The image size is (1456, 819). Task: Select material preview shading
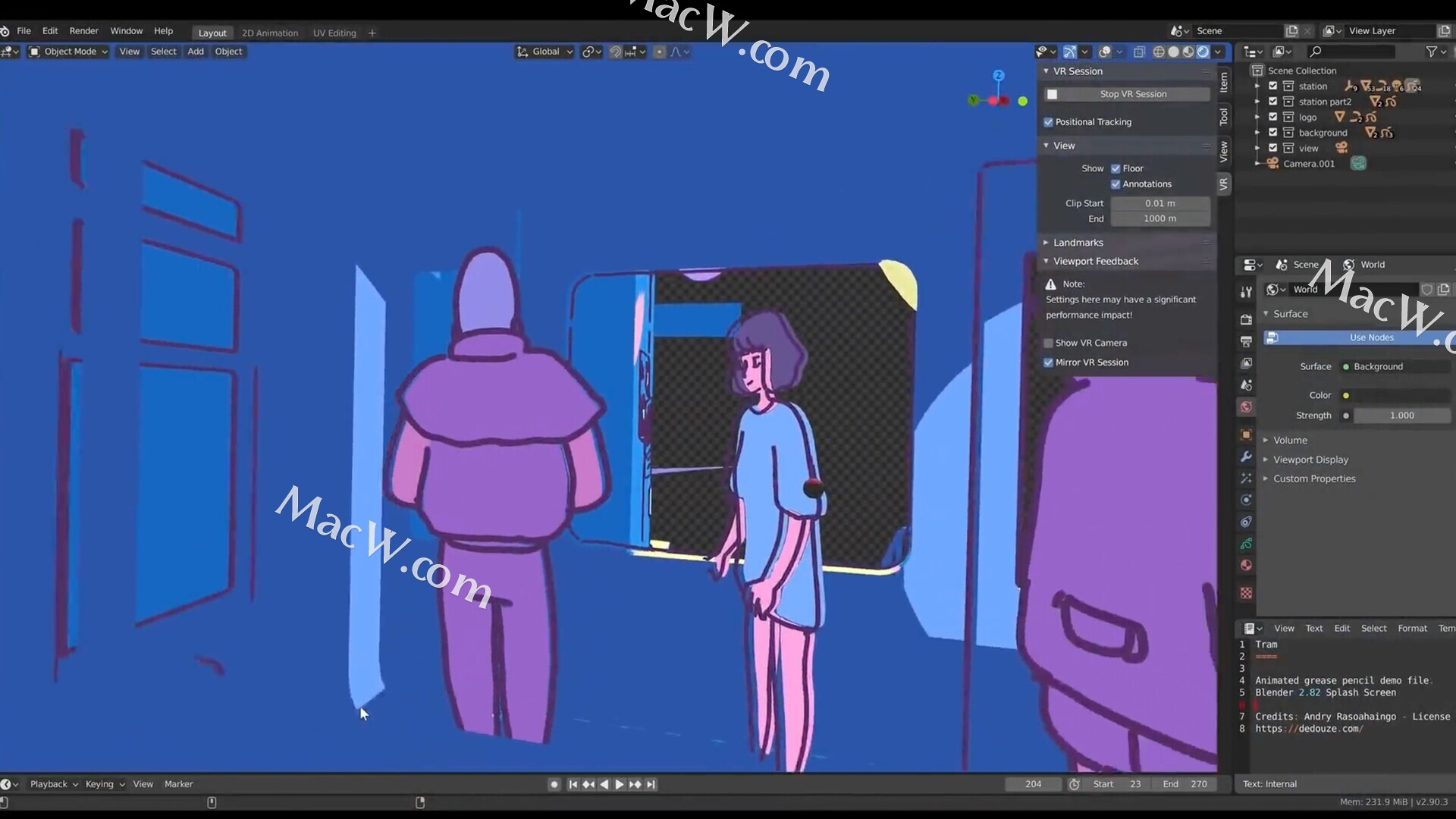coord(1188,52)
